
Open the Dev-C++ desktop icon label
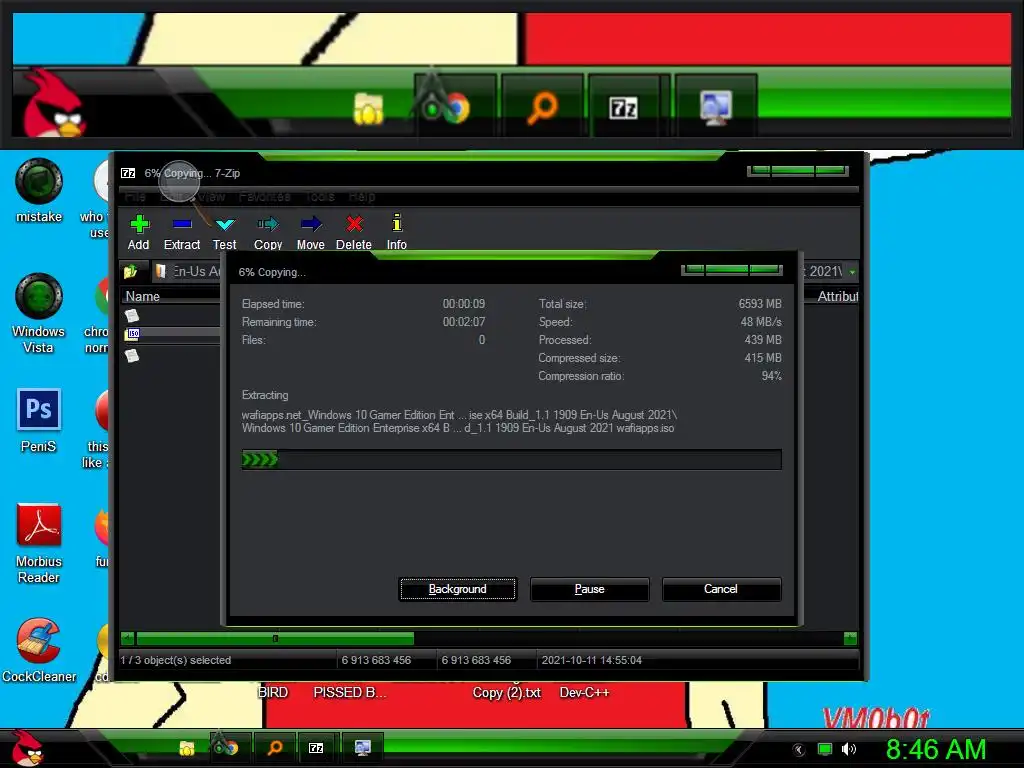tap(584, 692)
